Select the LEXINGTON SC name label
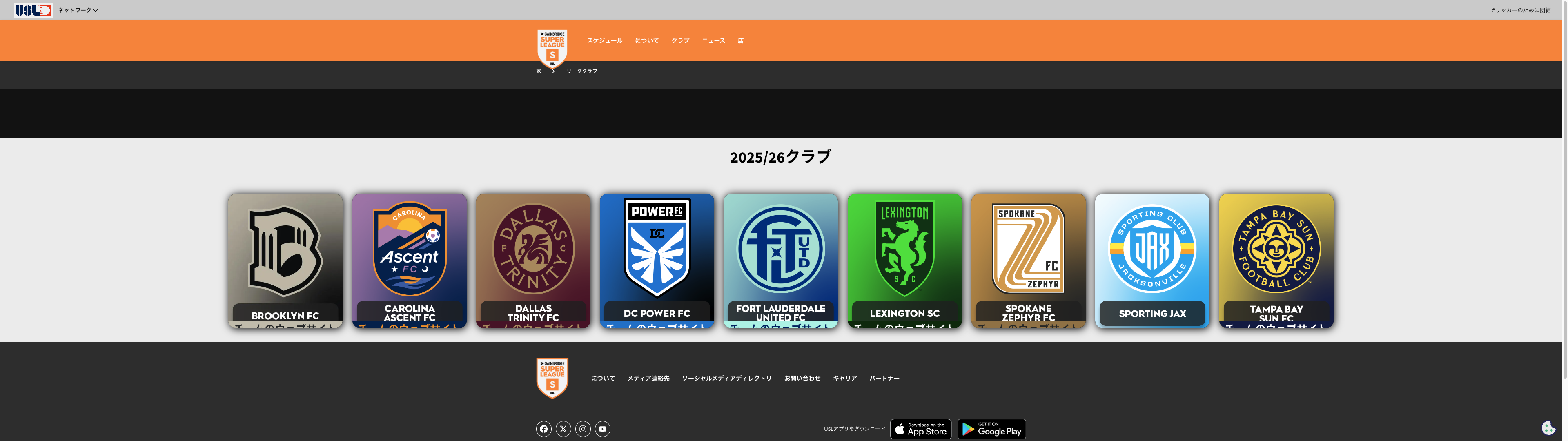Image resolution: width=1568 pixels, height=441 pixels. pos(904,313)
